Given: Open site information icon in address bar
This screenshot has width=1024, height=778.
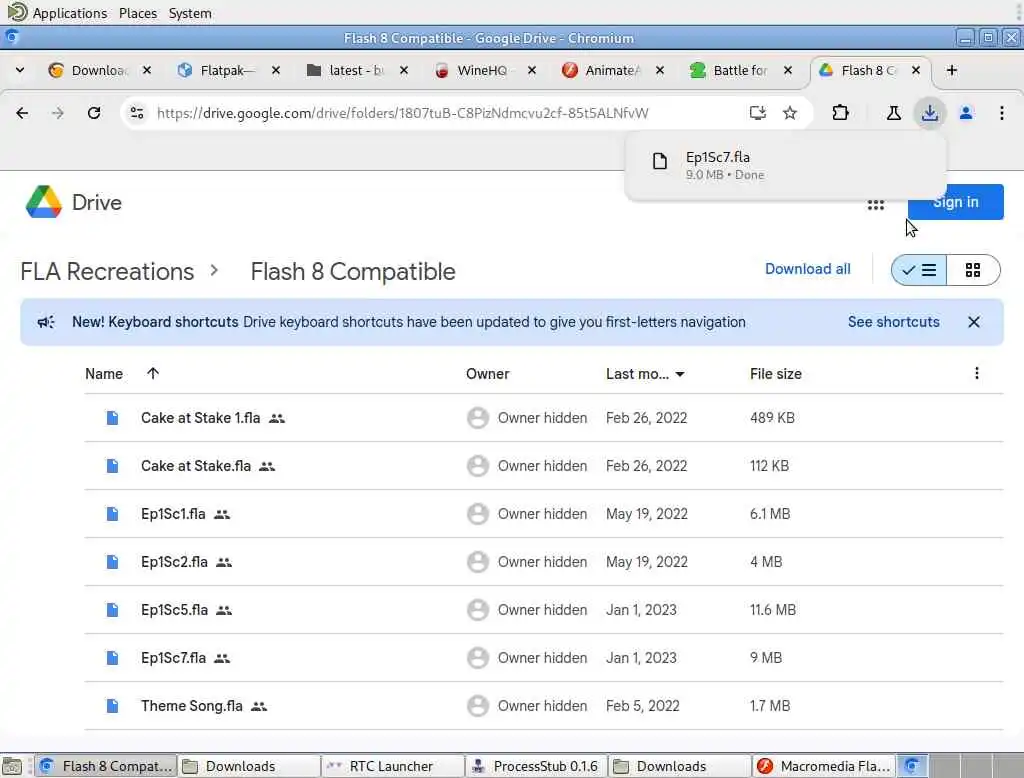Looking at the screenshot, I should pyautogui.click(x=137, y=113).
